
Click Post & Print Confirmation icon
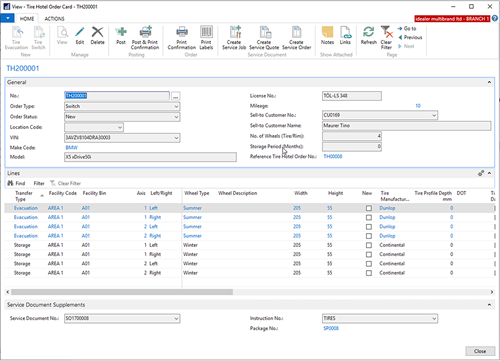click(x=145, y=38)
